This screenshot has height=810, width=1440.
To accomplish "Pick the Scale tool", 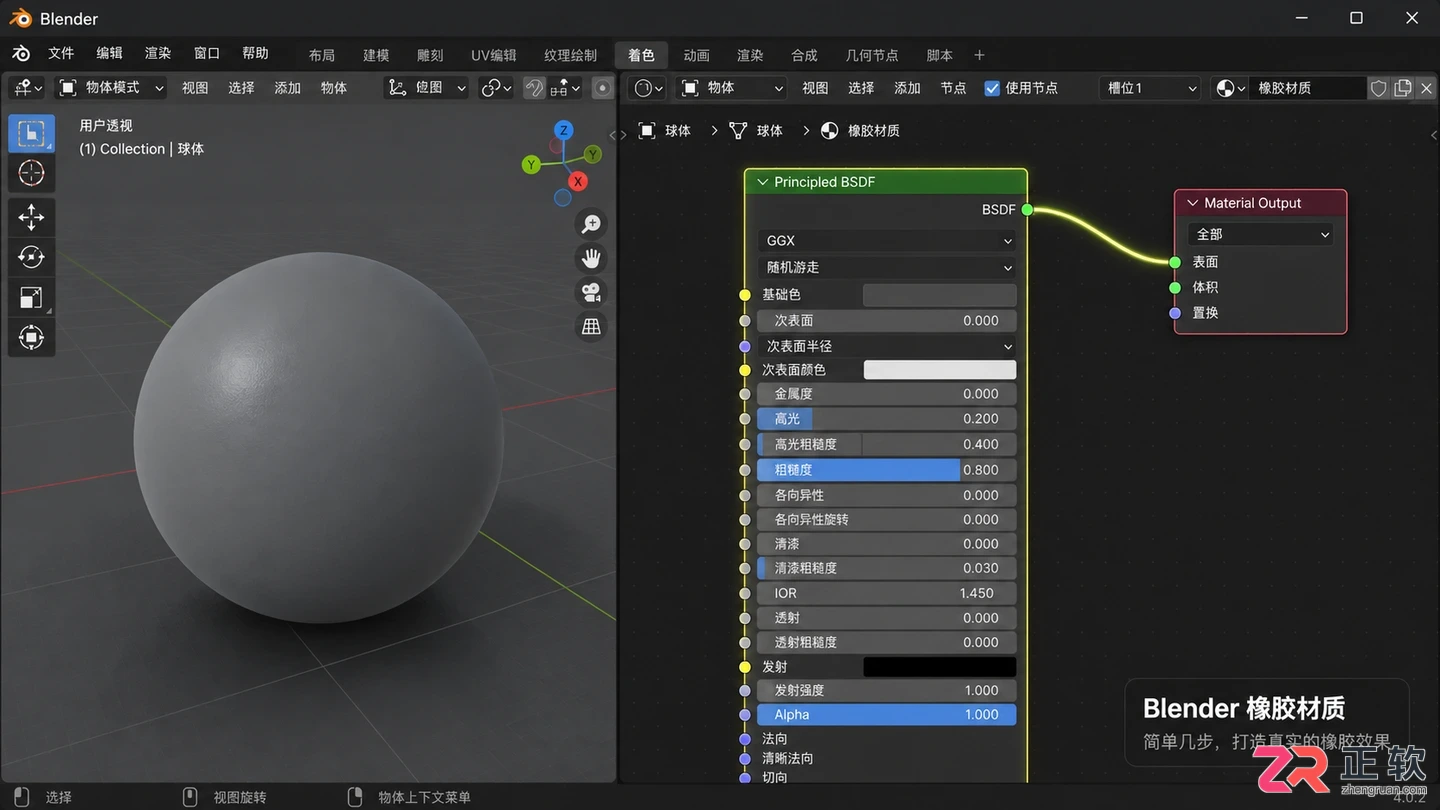I will (31, 297).
